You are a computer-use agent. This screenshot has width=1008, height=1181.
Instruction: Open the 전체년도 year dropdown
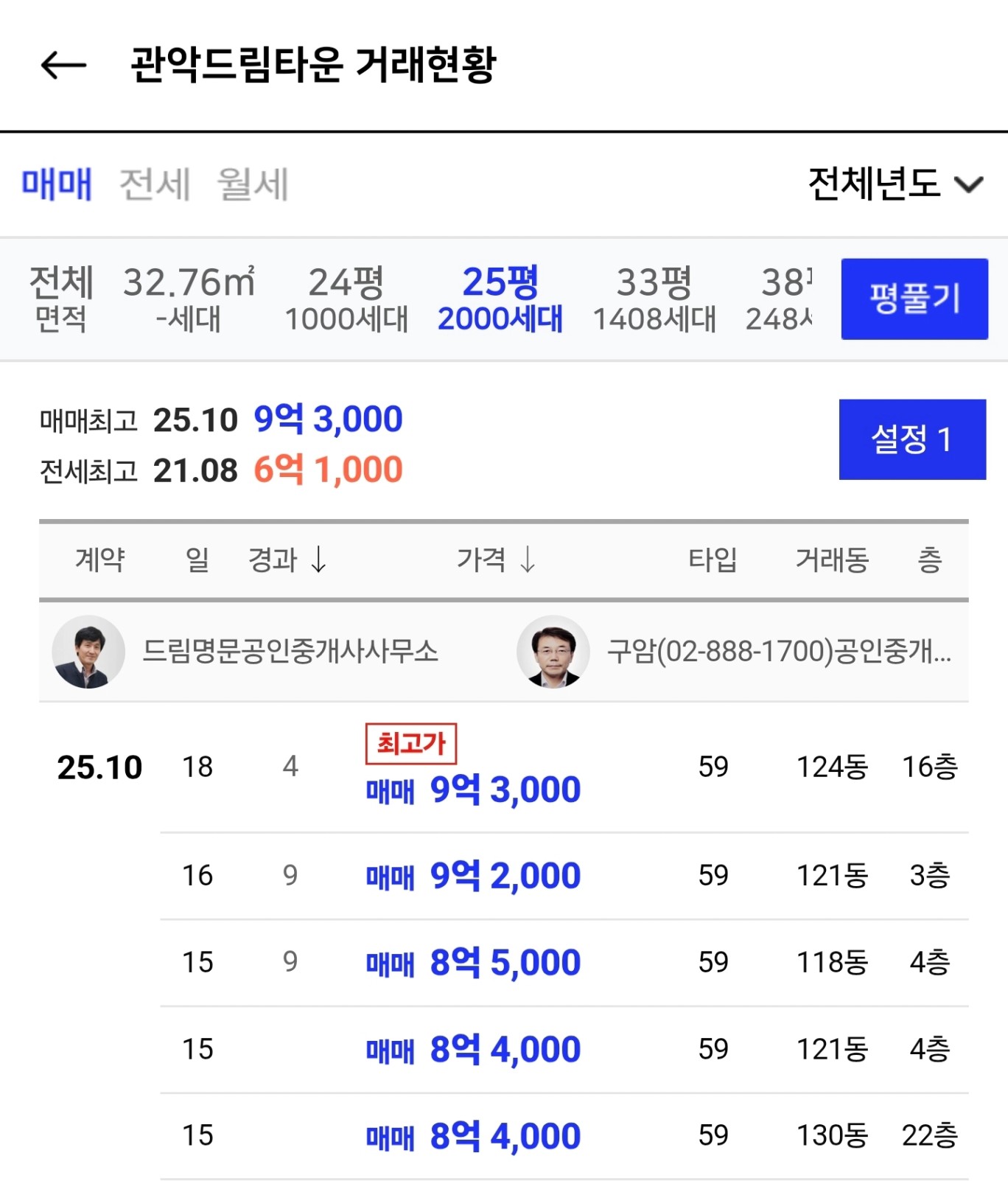coord(895,184)
